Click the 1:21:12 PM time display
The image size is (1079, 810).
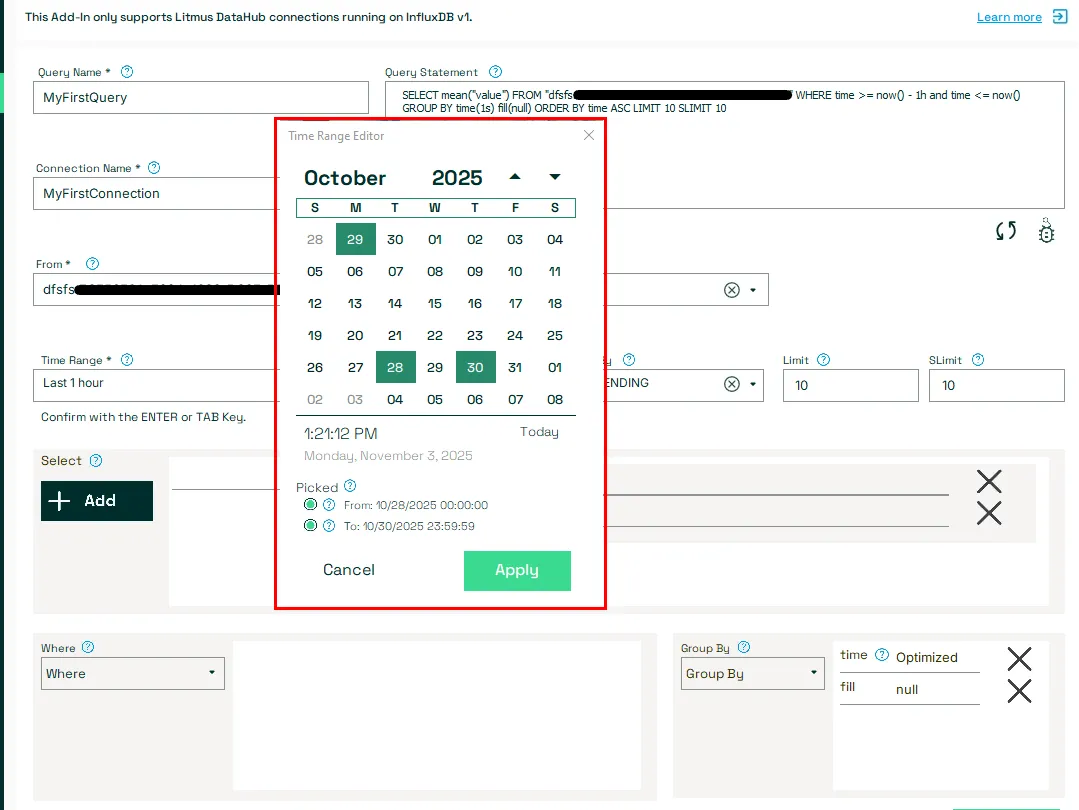tap(341, 434)
